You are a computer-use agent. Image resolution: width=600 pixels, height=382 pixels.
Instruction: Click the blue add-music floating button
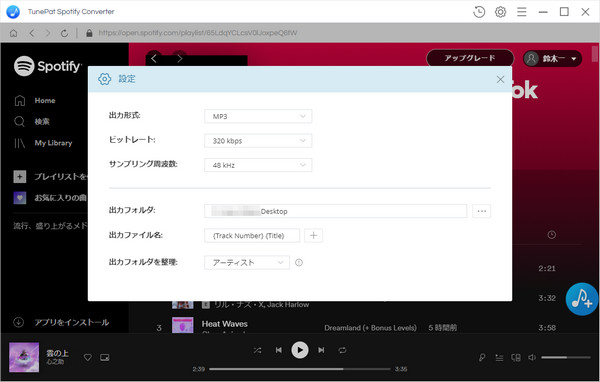click(582, 299)
